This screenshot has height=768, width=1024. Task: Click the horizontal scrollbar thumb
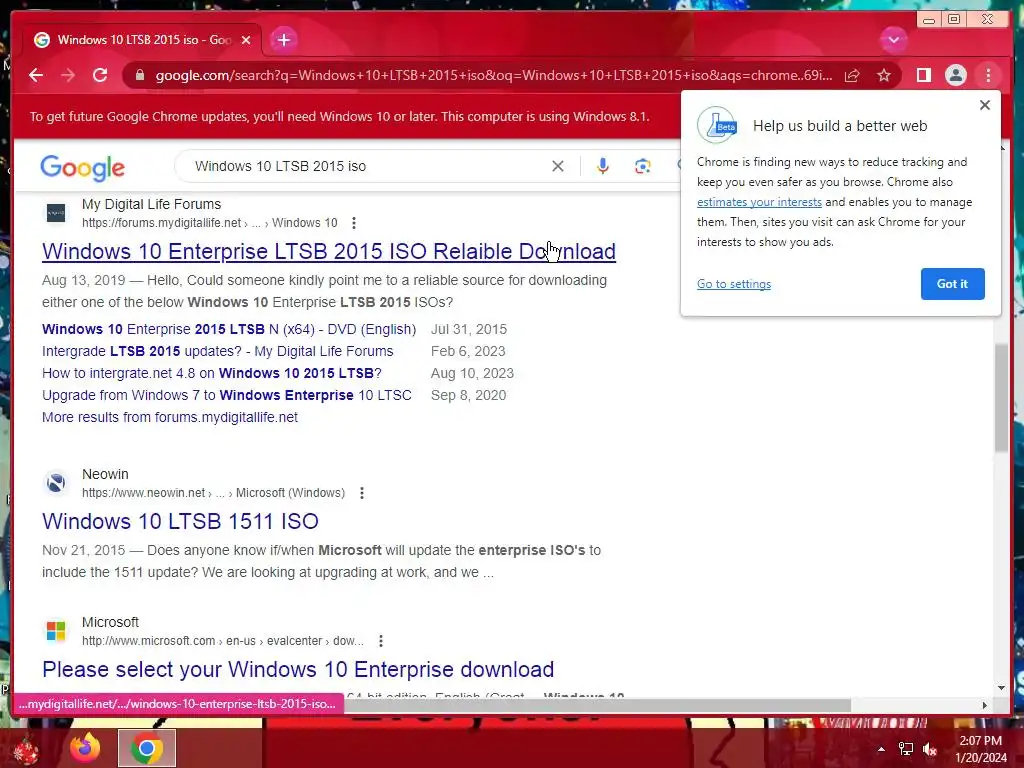pyautogui.click(x=598, y=705)
